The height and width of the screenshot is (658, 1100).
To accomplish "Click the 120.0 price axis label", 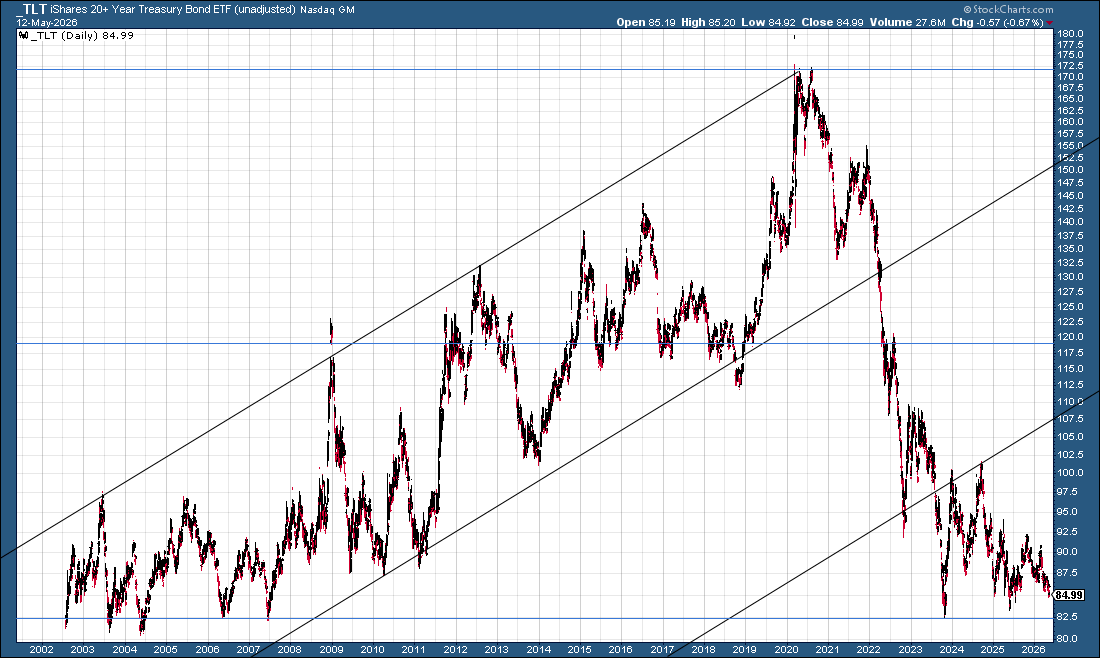I will pyautogui.click(x=1071, y=337).
